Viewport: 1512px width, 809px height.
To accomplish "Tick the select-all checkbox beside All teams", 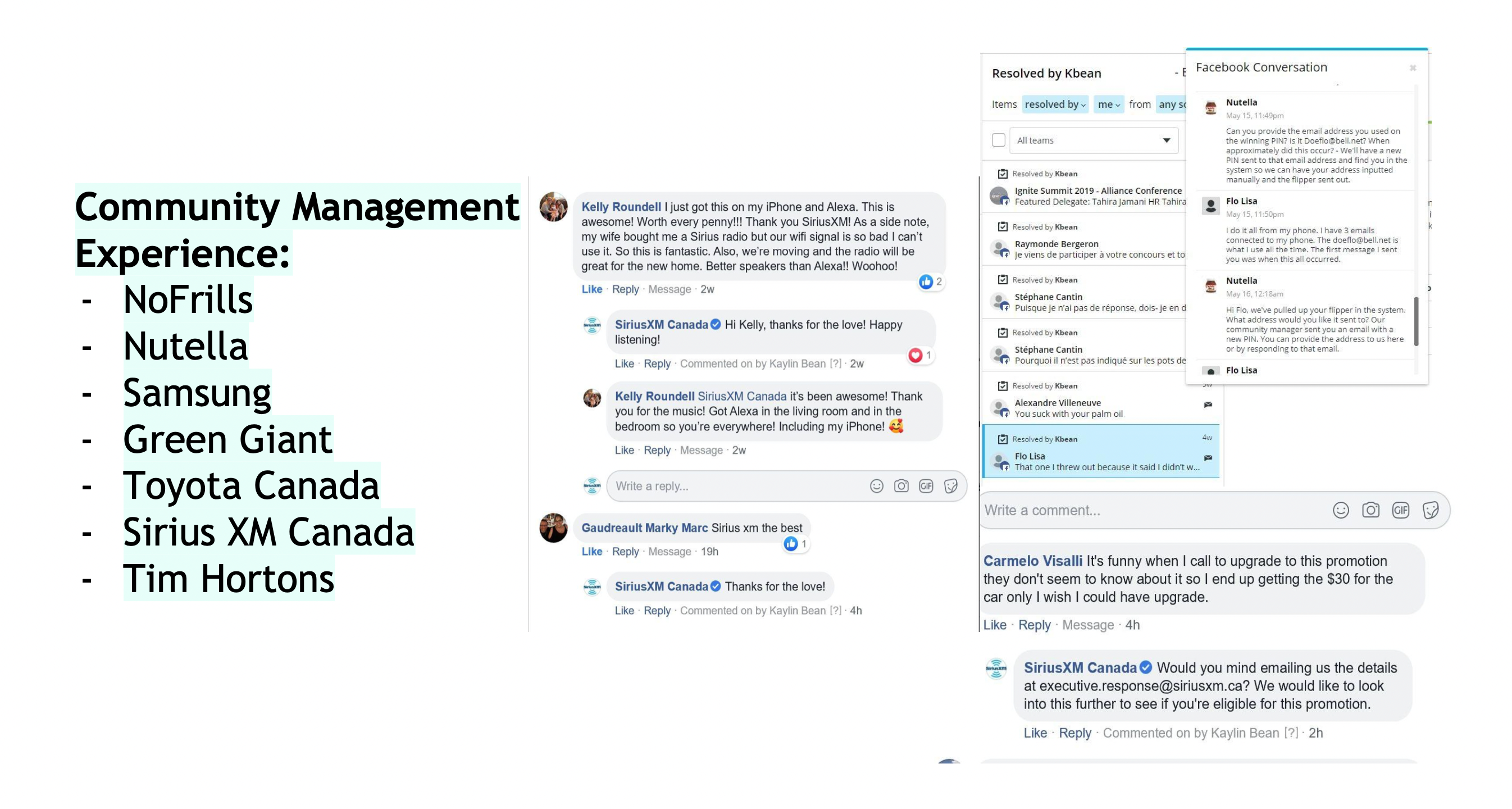I will click(x=999, y=140).
